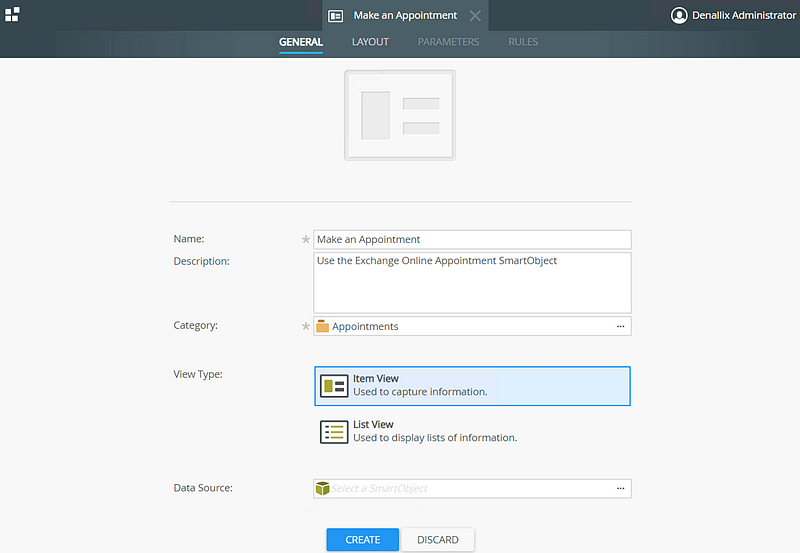Click into the Description text area
Image resolution: width=800 pixels, height=553 pixels.
472,283
